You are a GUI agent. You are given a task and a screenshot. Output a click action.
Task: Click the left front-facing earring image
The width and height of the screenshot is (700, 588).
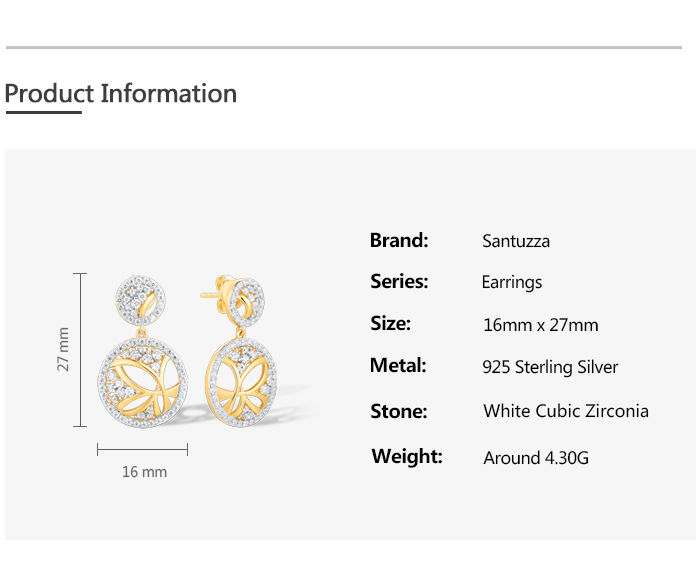(x=142, y=360)
